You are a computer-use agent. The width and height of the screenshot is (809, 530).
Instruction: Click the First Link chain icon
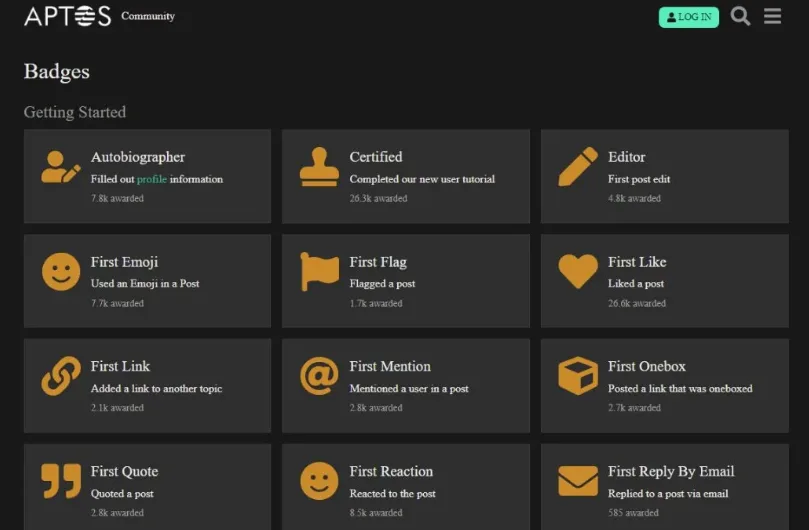click(61, 376)
